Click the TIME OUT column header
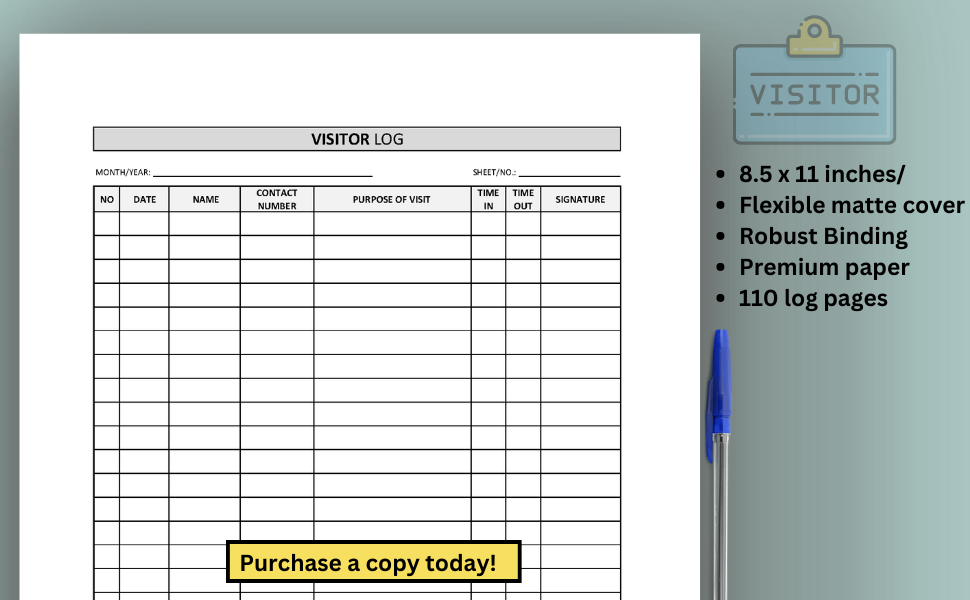This screenshot has height=600, width=970. [522, 199]
